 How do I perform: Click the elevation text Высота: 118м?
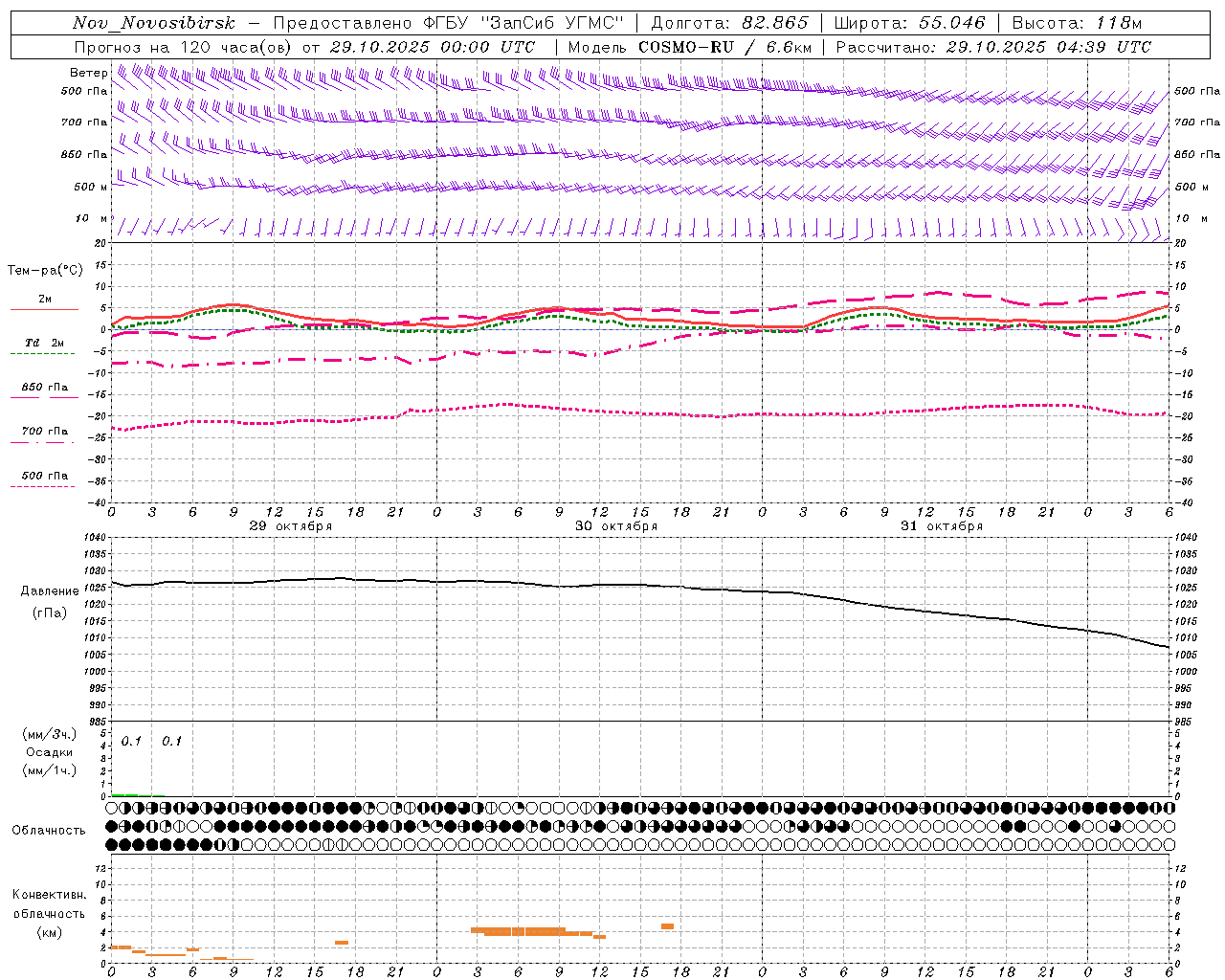(x=1077, y=24)
